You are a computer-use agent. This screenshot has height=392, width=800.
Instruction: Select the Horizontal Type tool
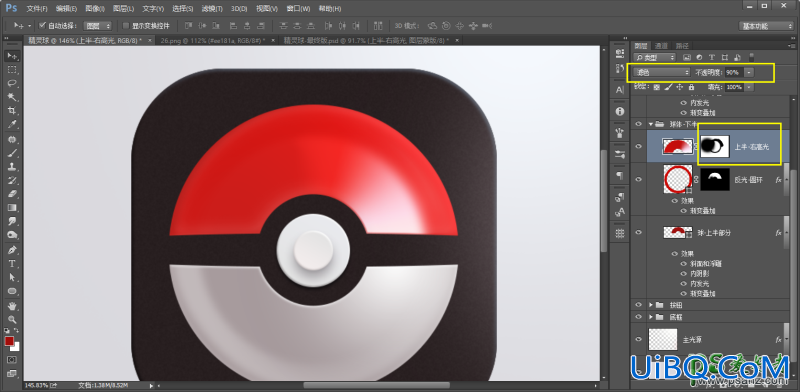[x=12, y=264]
